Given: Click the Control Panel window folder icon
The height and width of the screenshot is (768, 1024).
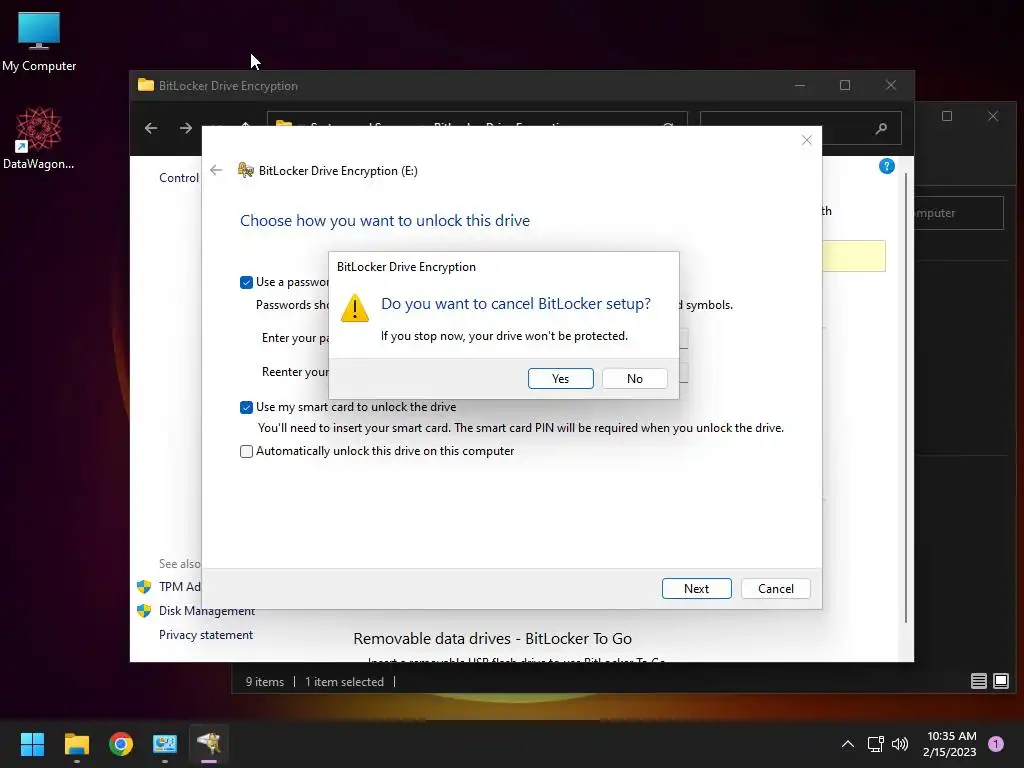Looking at the screenshot, I should 146,86.
